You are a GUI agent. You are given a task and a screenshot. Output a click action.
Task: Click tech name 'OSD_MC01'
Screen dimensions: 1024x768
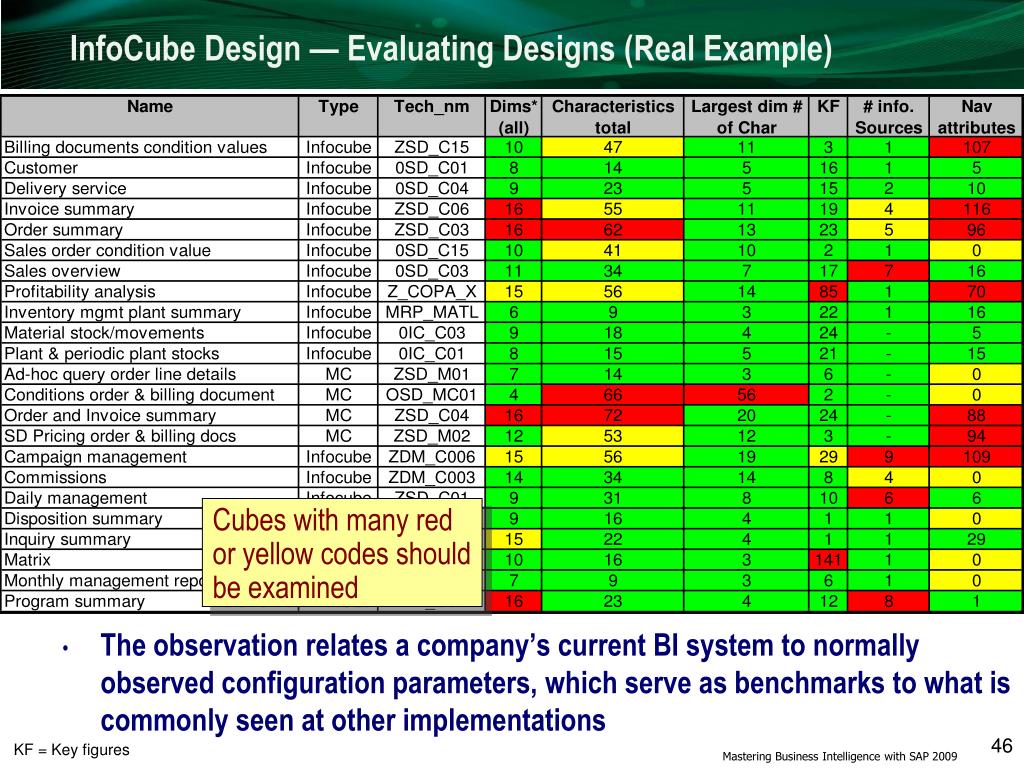tap(431, 395)
